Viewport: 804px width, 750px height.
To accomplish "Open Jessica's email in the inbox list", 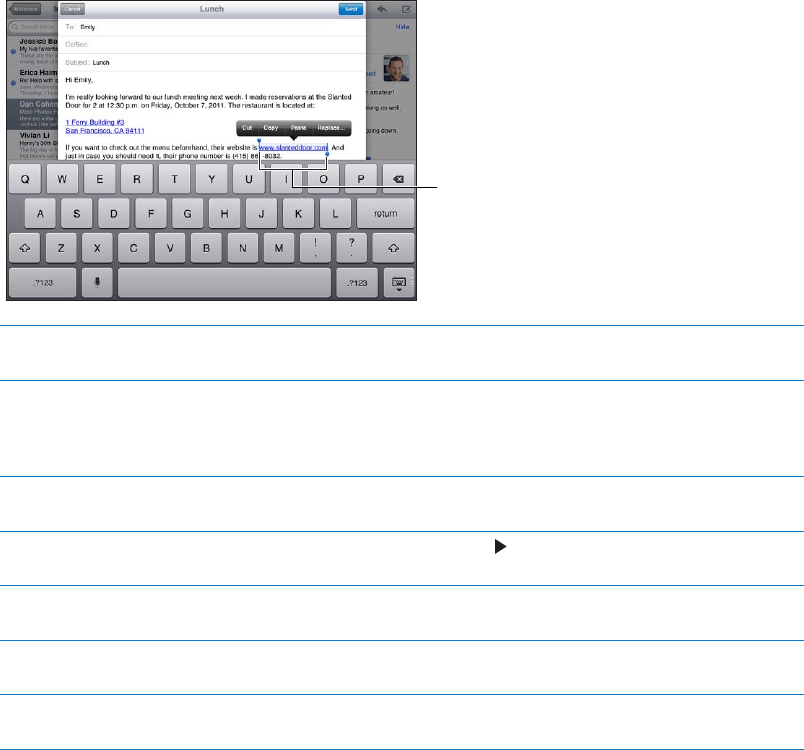I will (33, 51).
